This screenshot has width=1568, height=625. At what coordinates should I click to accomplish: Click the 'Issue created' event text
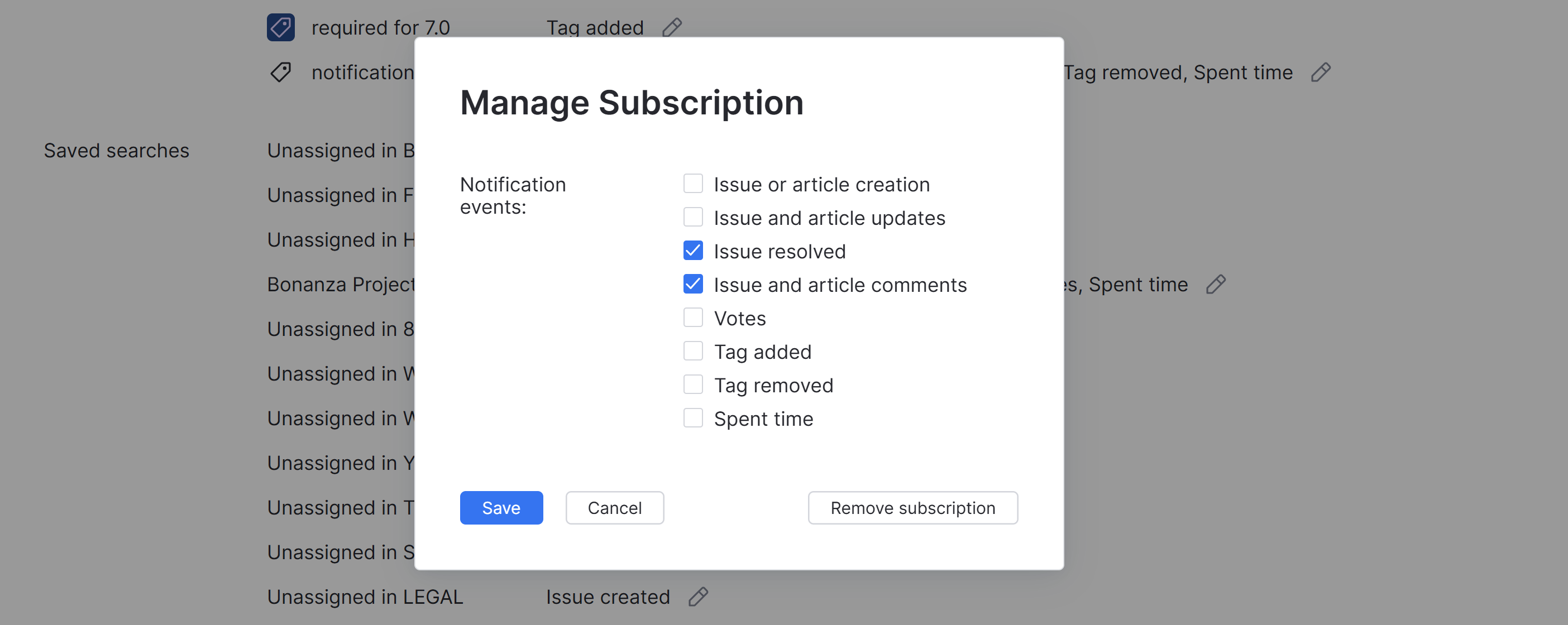(608, 597)
